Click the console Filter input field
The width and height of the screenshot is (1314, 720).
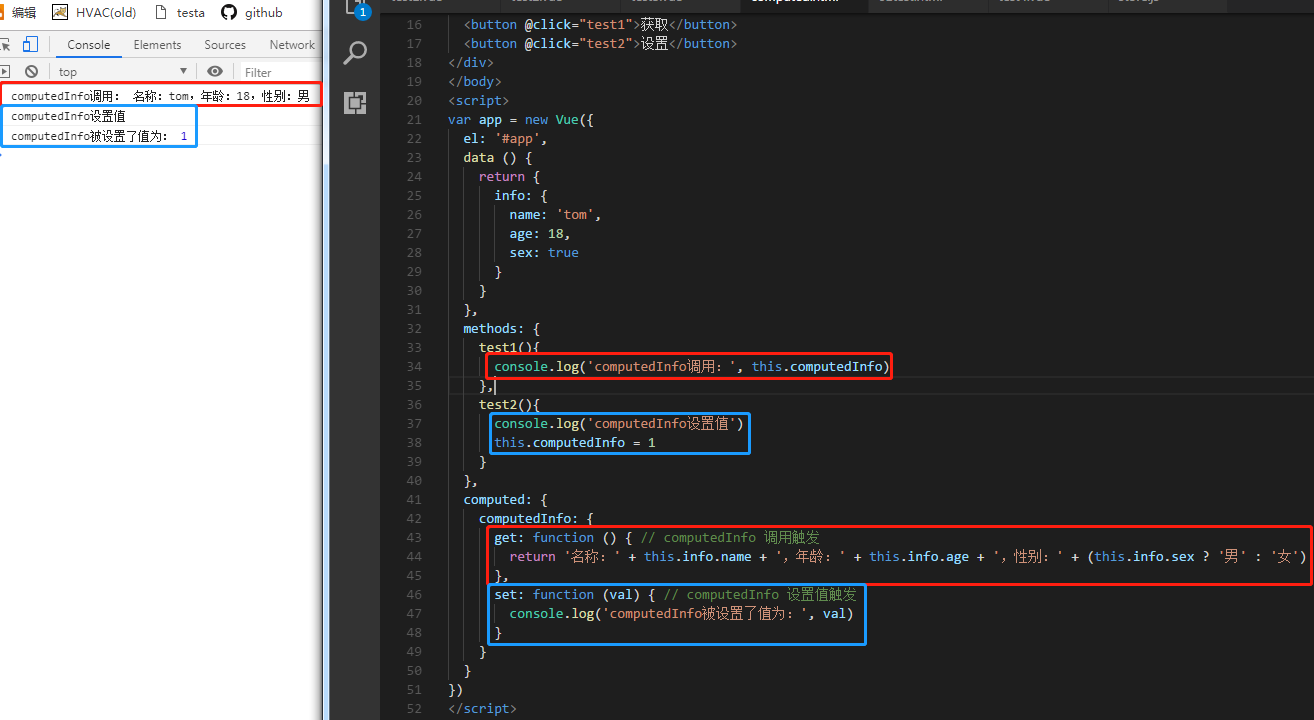280,72
